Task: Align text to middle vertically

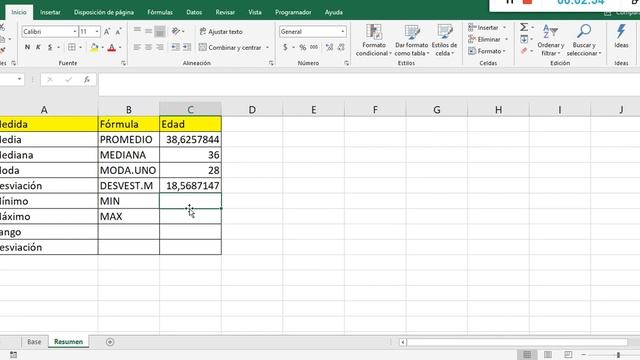Action: pyautogui.click(x=149, y=31)
